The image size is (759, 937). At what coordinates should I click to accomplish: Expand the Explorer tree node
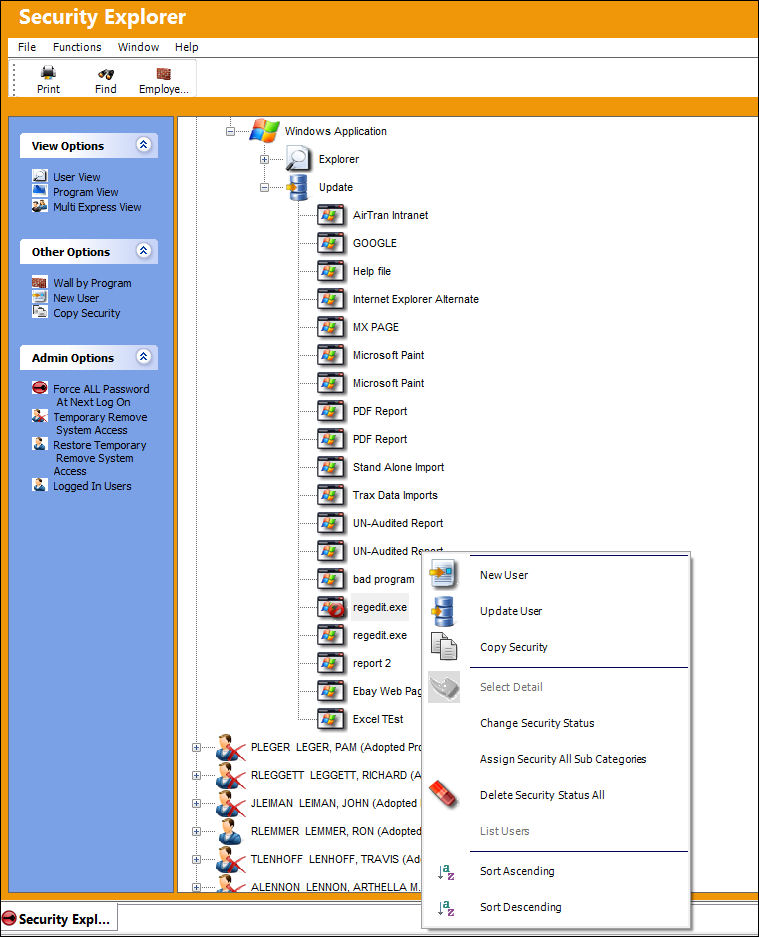coord(264,159)
